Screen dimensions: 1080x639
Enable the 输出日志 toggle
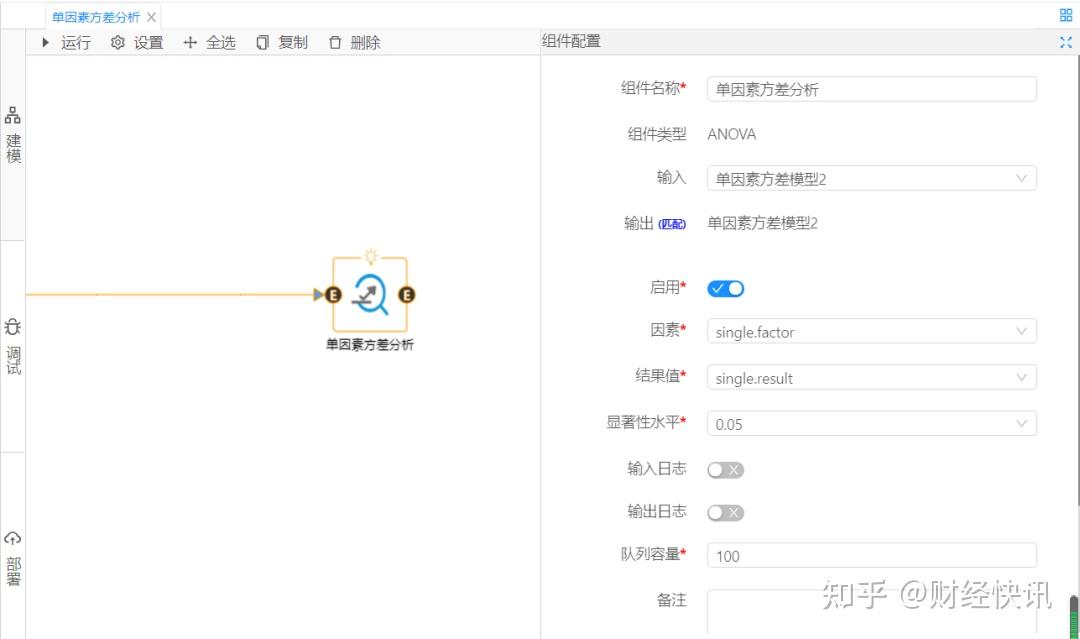[725, 512]
